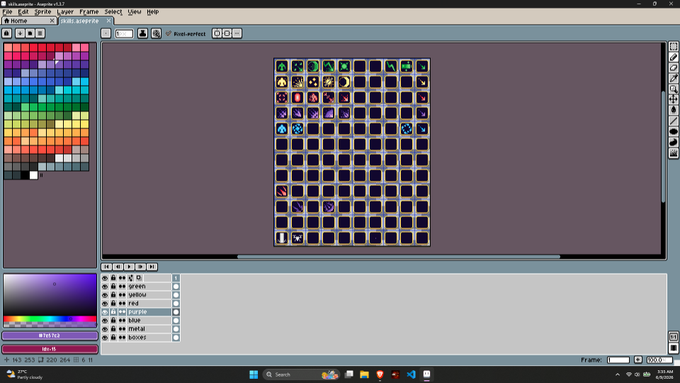
Task: Go to the next frame
Action: pyautogui.click(x=141, y=267)
